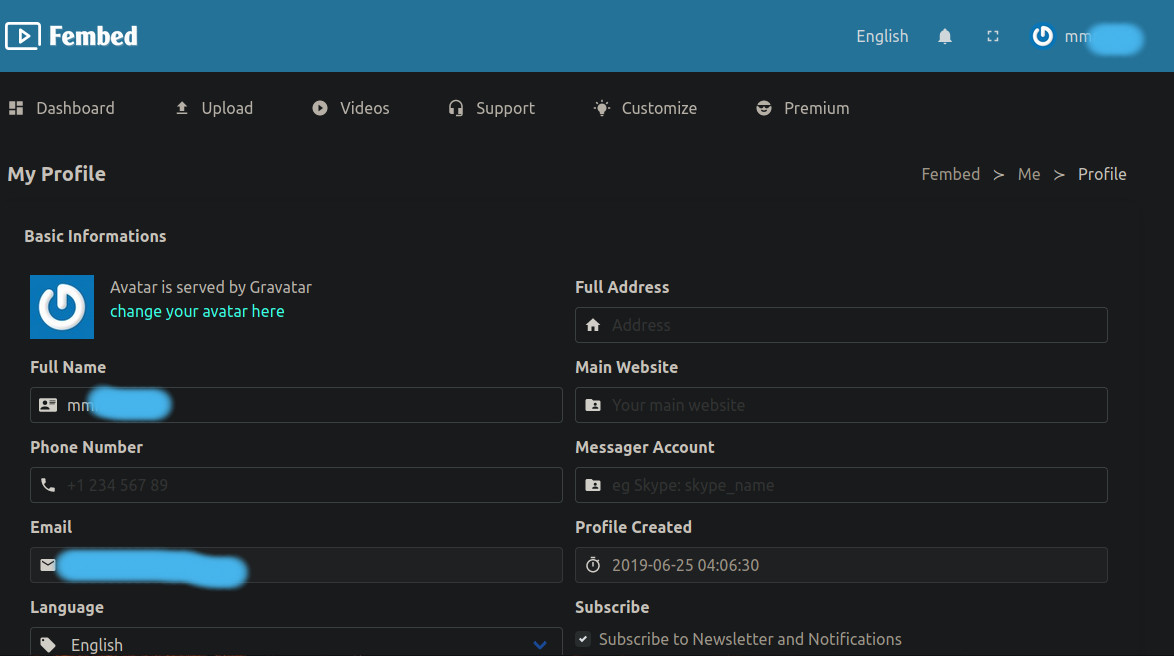This screenshot has height=656, width=1174.
Task: Focus the Main Website input field
Action: pyautogui.click(x=841, y=405)
